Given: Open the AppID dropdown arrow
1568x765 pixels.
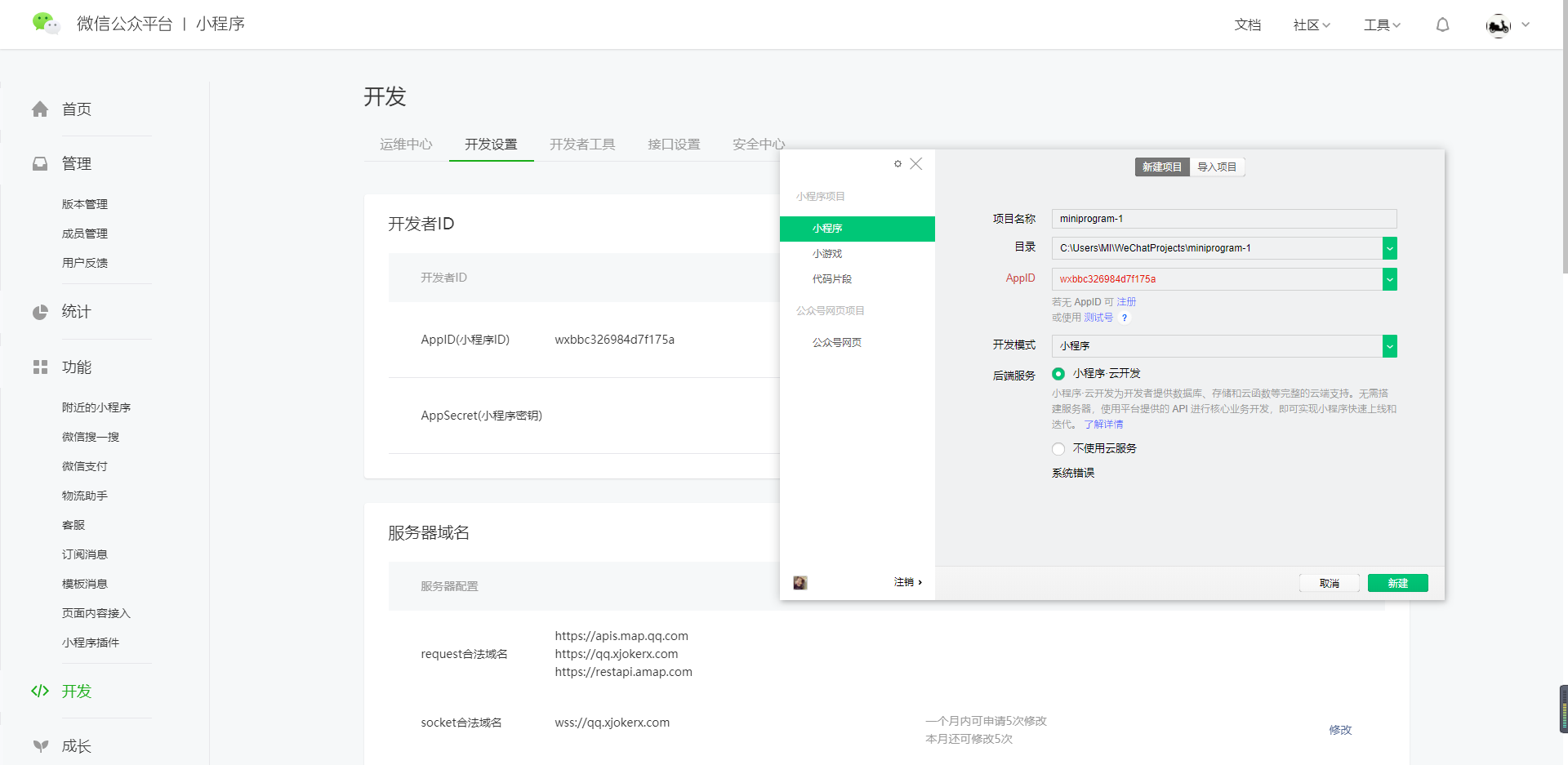Looking at the screenshot, I should (x=1390, y=279).
